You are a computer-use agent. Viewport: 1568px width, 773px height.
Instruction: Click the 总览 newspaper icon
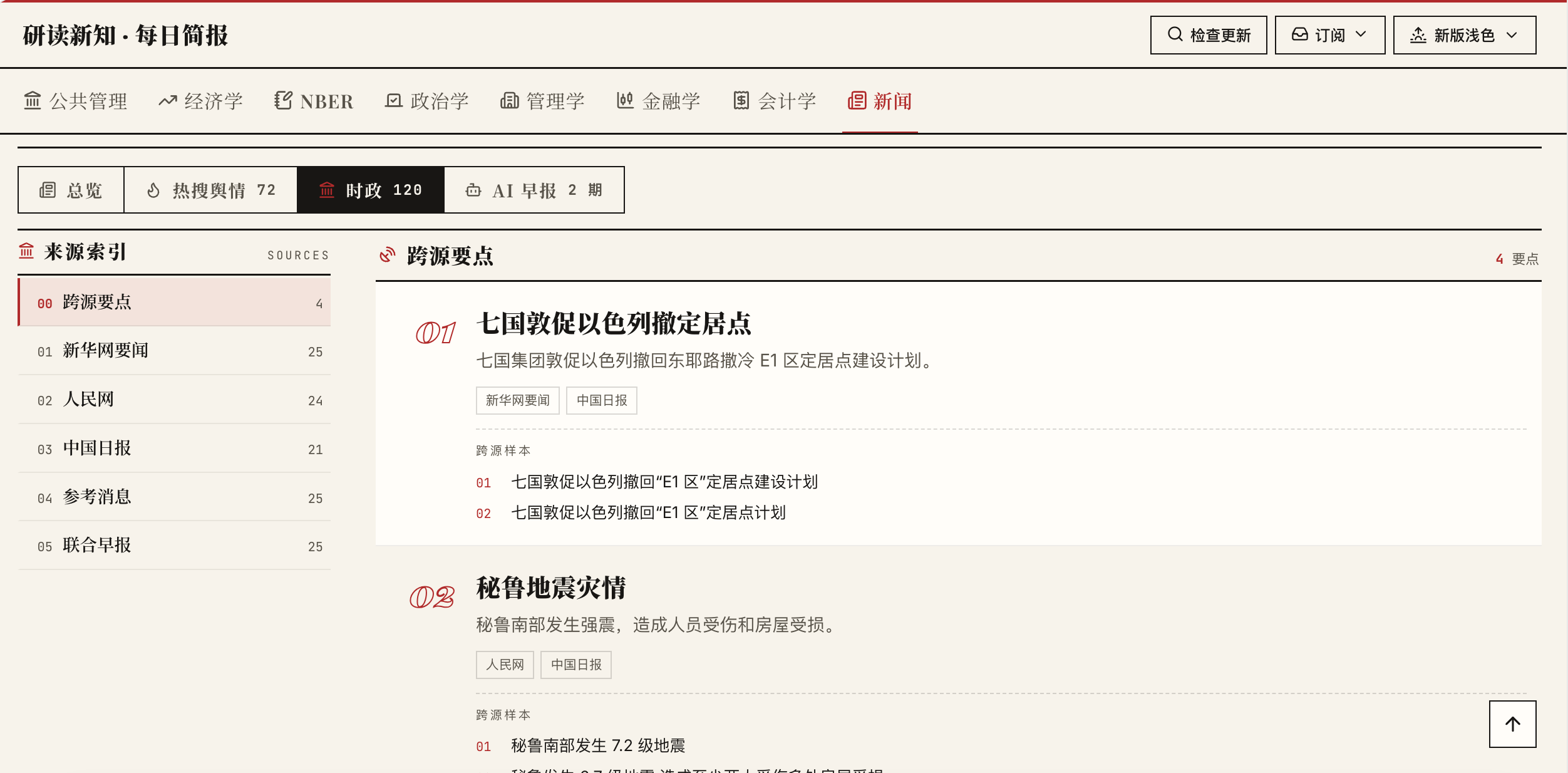(48, 190)
